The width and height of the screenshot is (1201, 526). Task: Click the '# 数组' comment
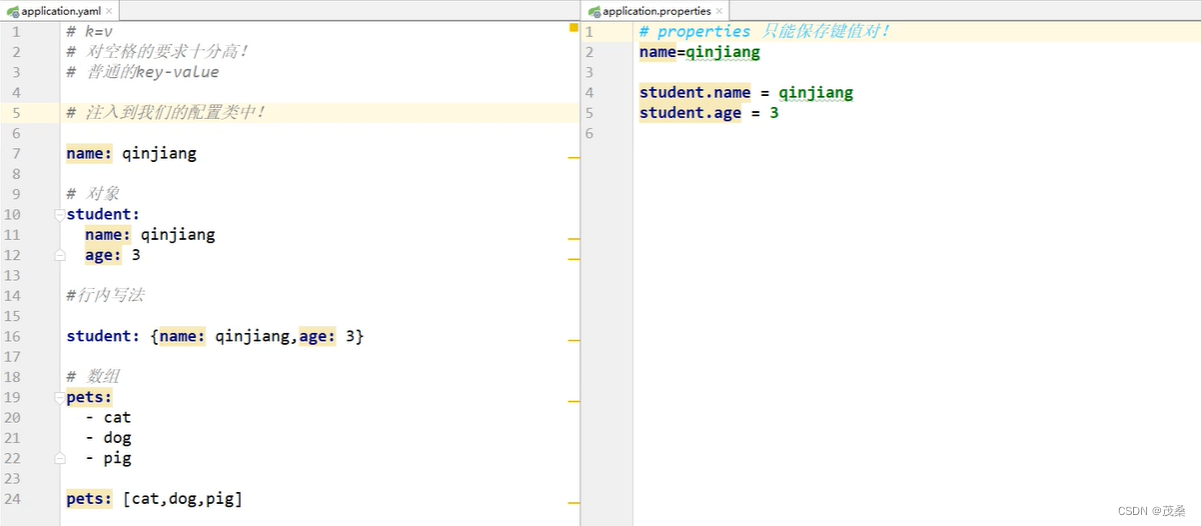93,377
